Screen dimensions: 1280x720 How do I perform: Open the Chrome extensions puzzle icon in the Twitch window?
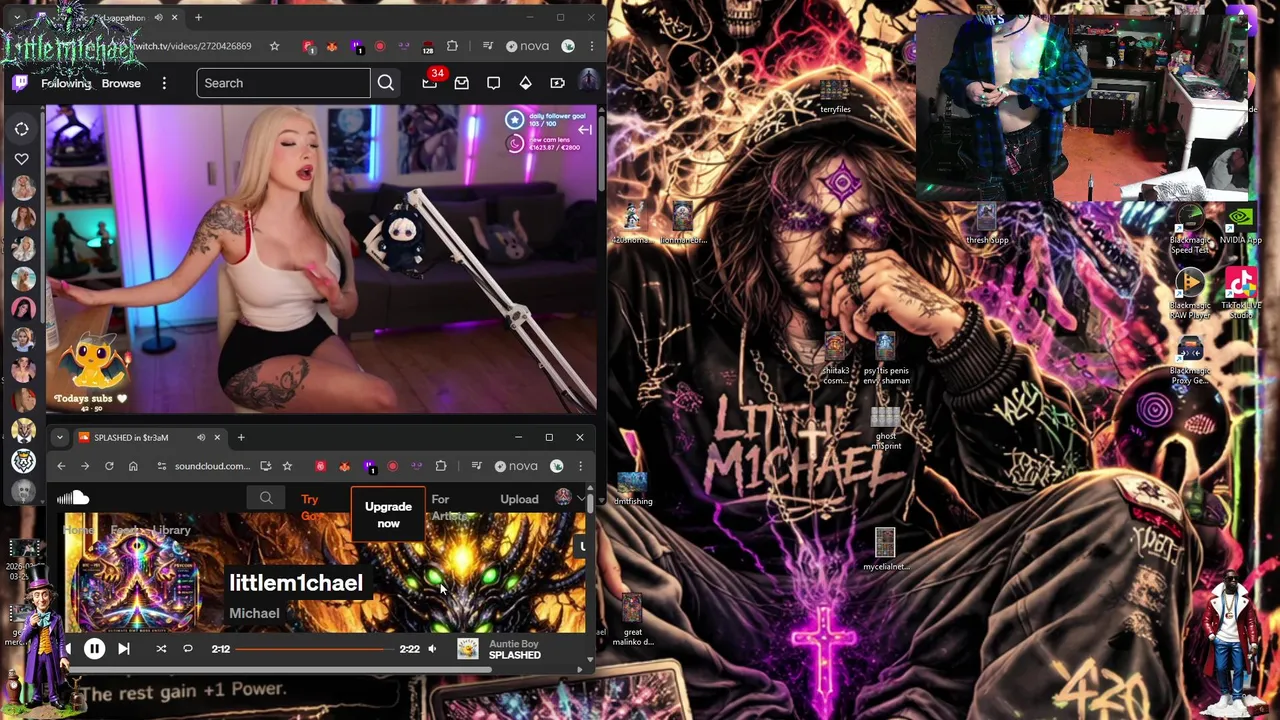pos(452,46)
